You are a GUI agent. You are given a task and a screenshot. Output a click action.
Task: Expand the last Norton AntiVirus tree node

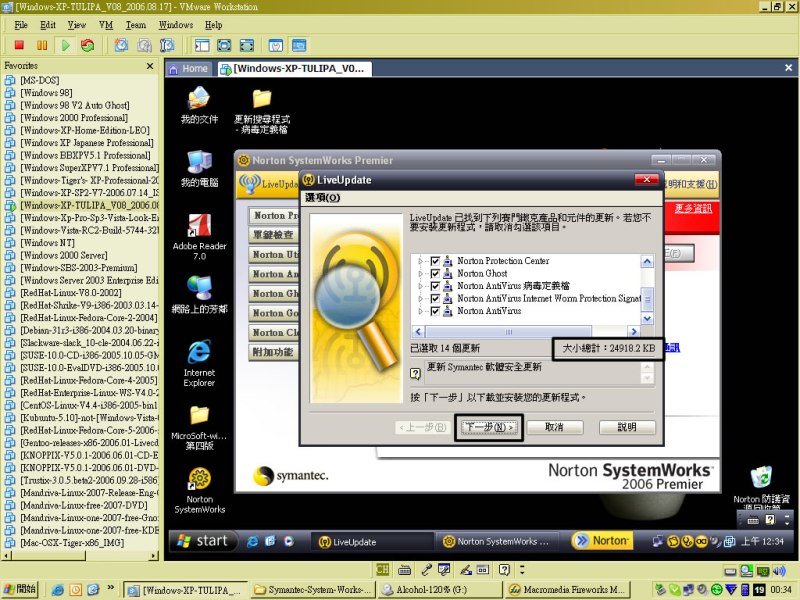click(x=421, y=311)
